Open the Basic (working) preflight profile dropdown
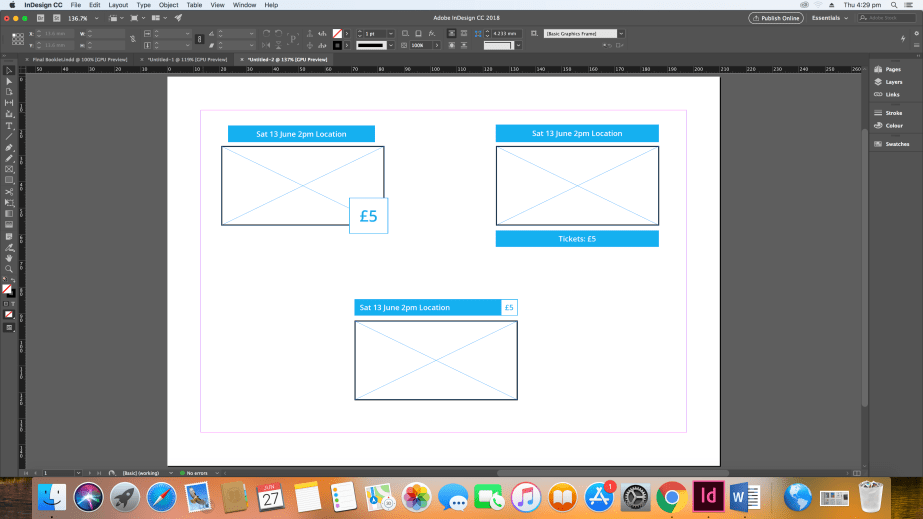This screenshot has width=923, height=519. coord(171,473)
